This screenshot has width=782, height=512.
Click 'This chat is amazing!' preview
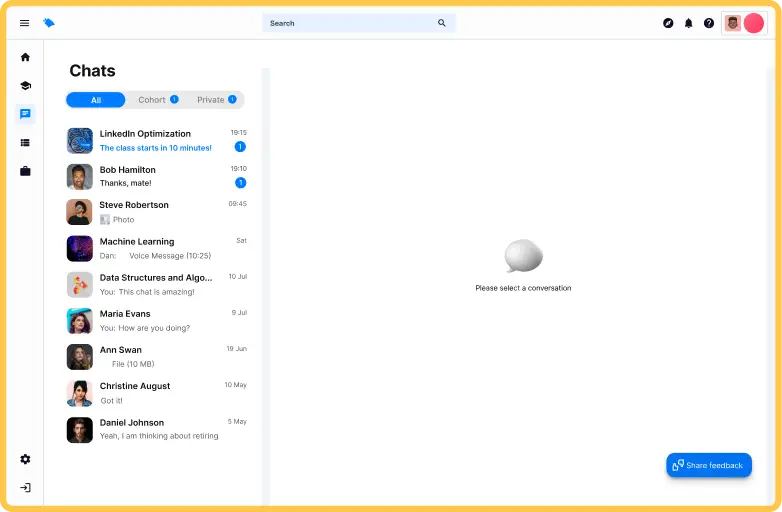tap(157, 292)
